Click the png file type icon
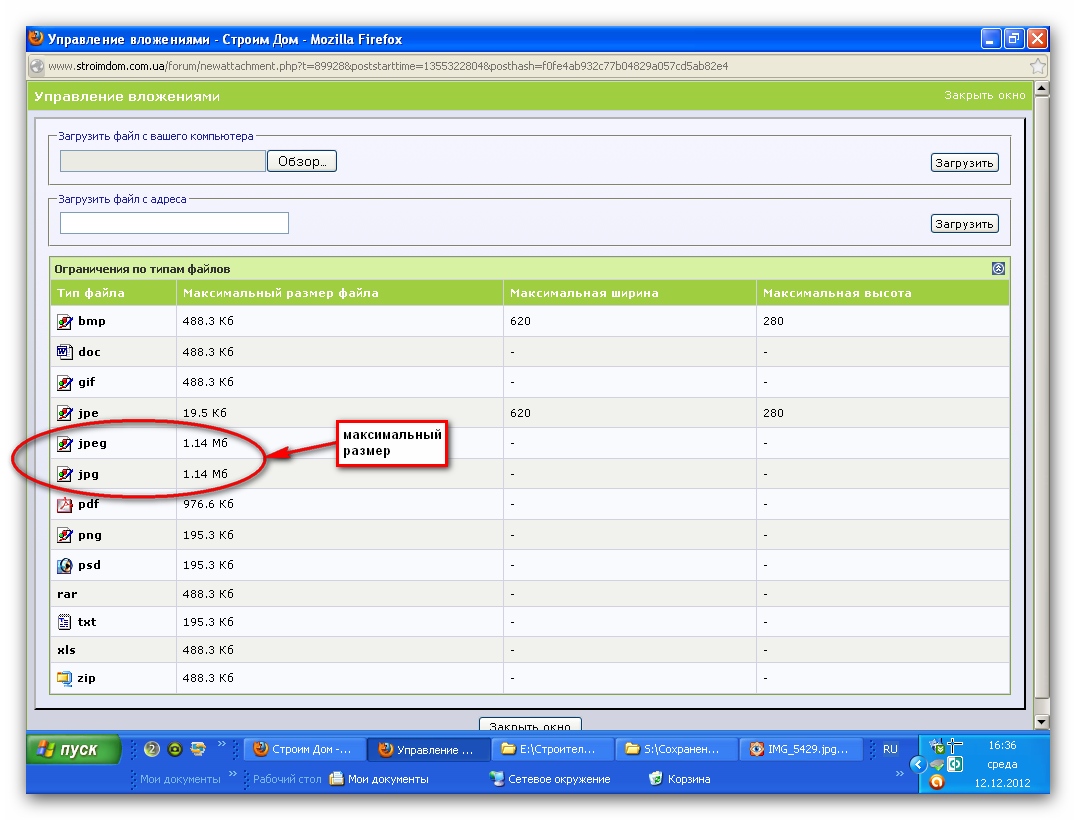Image resolution: width=1076 pixels, height=820 pixels. (65, 535)
